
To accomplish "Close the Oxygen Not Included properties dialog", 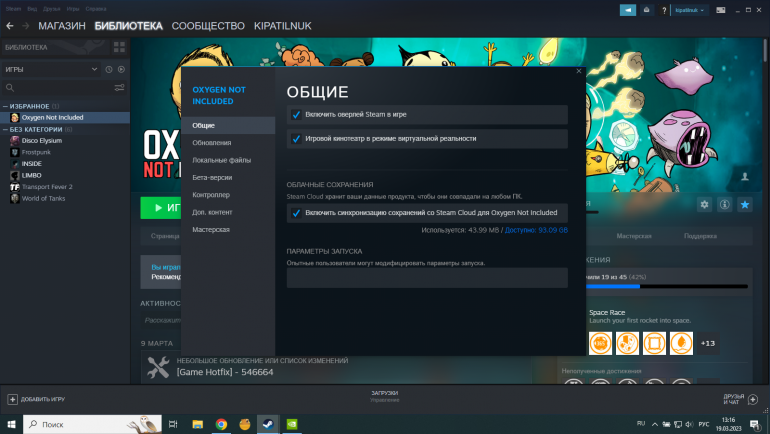I will (x=578, y=71).
